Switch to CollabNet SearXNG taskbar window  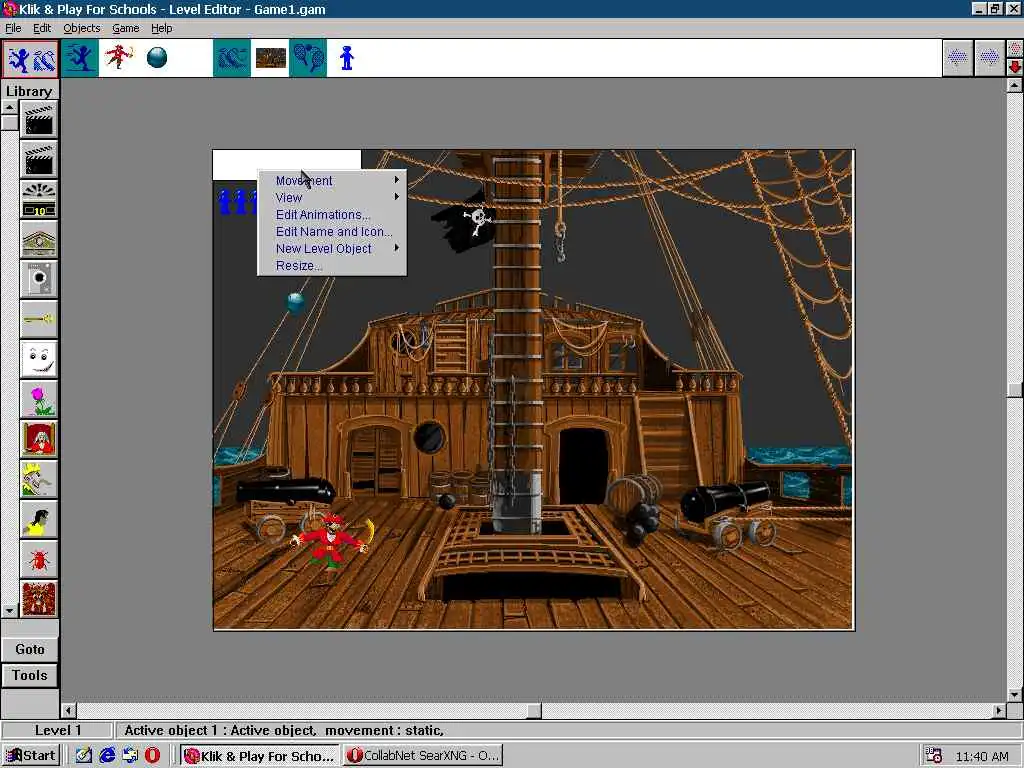click(x=423, y=755)
